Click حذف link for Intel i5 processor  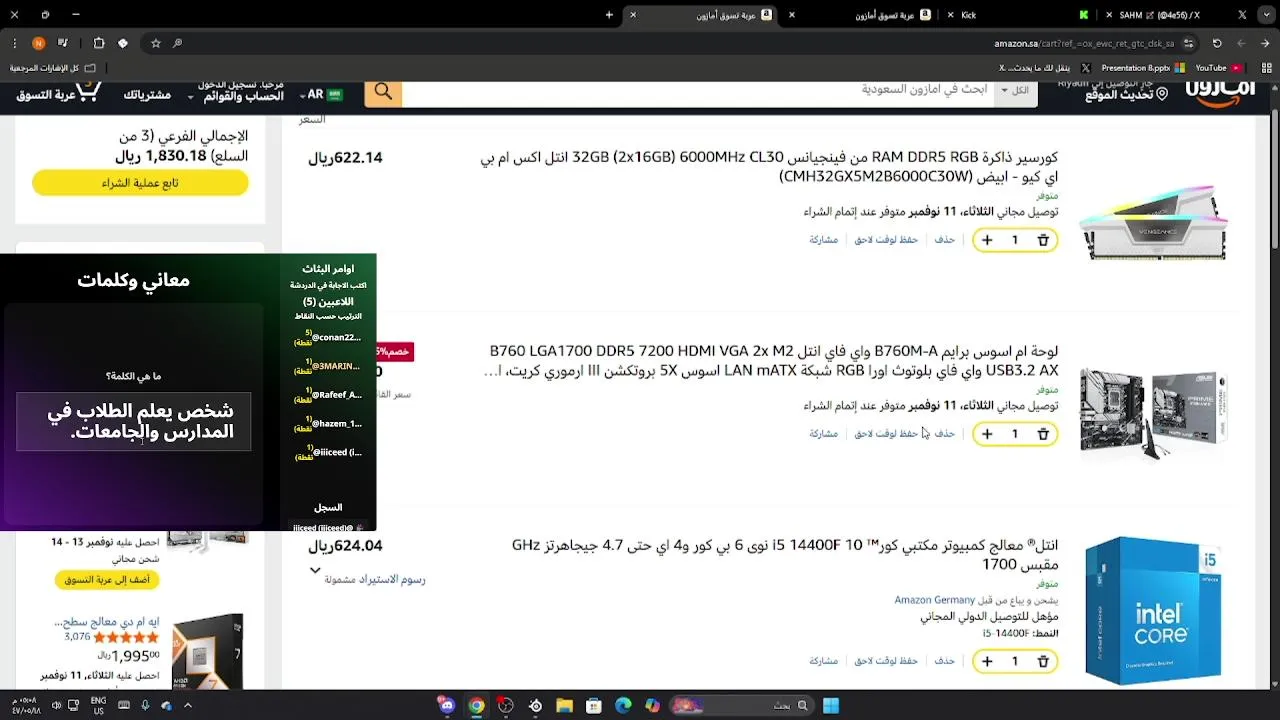coord(944,661)
